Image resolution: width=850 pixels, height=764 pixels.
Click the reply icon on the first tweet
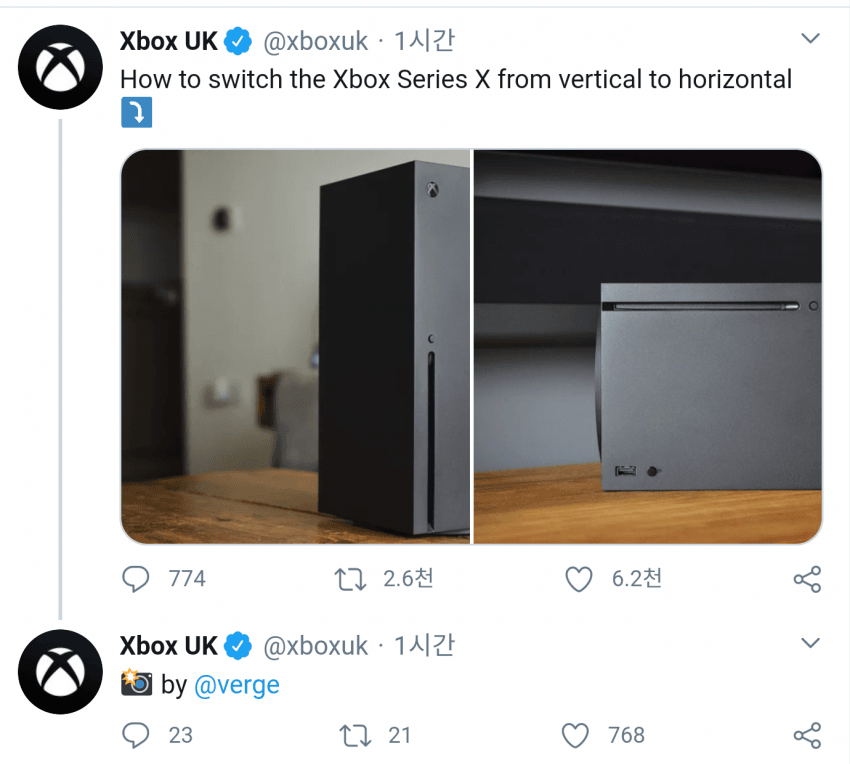(135, 578)
